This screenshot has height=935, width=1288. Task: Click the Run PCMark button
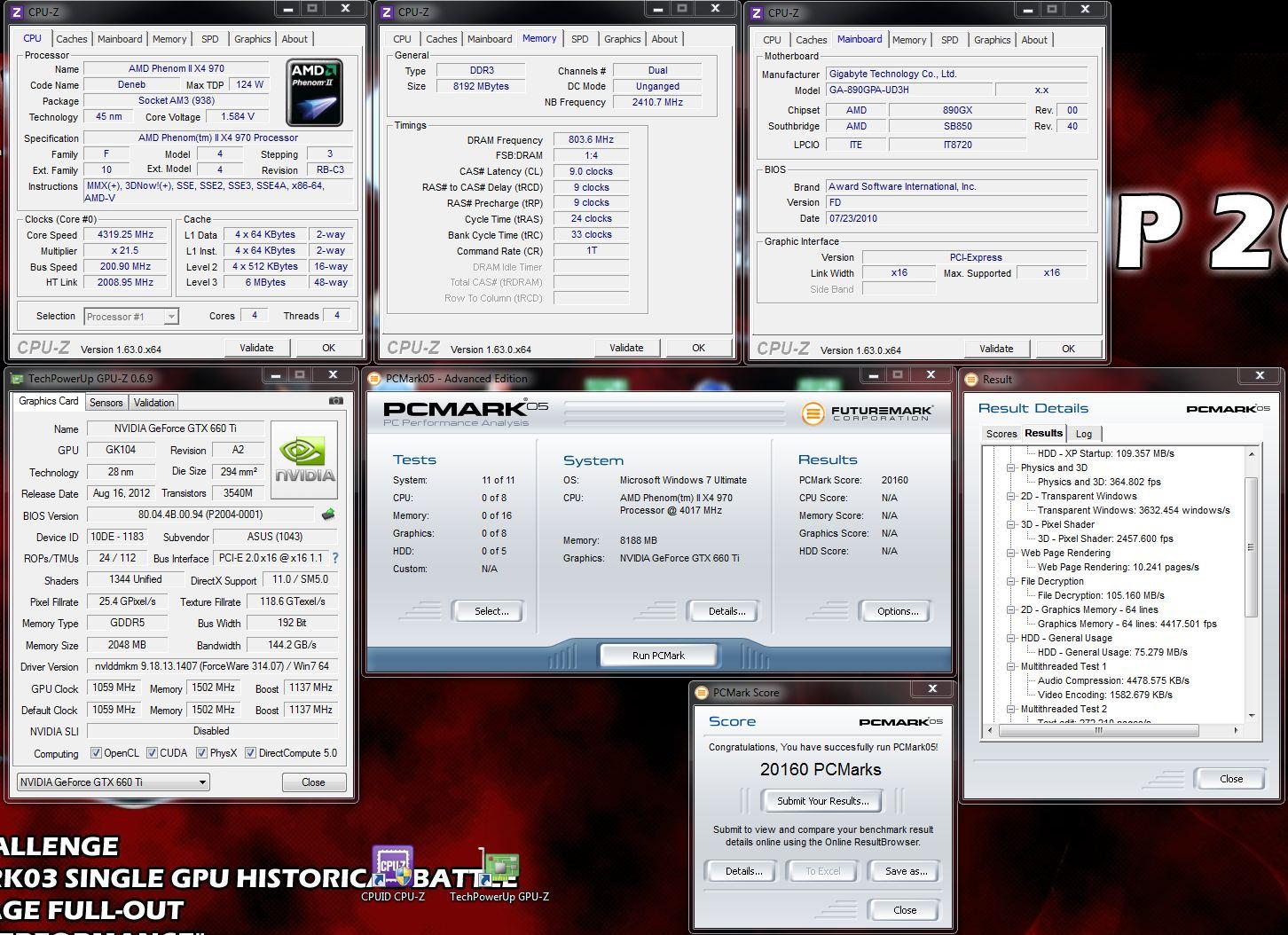(658, 656)
